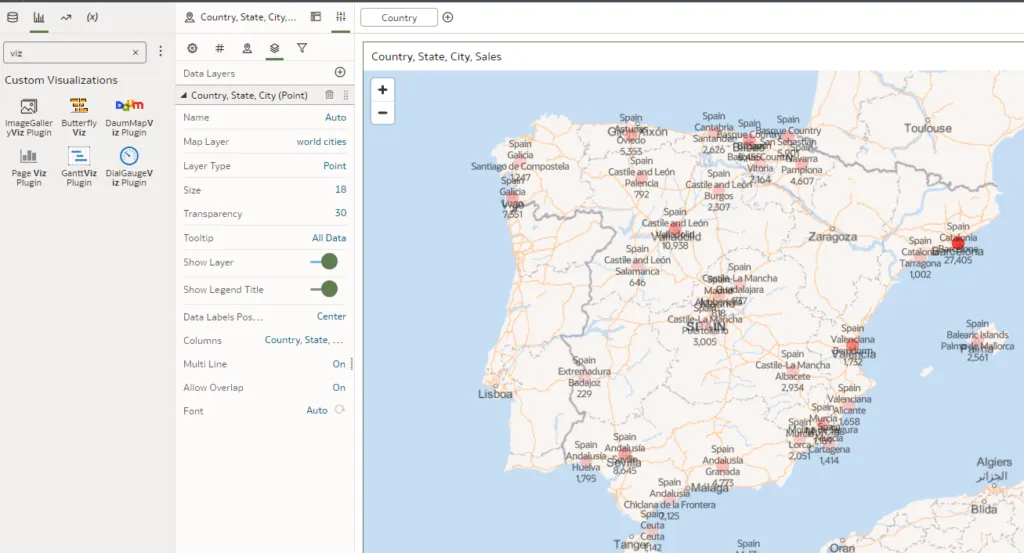
Task: Clear the 'viz' search text
Action: (136, 52)
